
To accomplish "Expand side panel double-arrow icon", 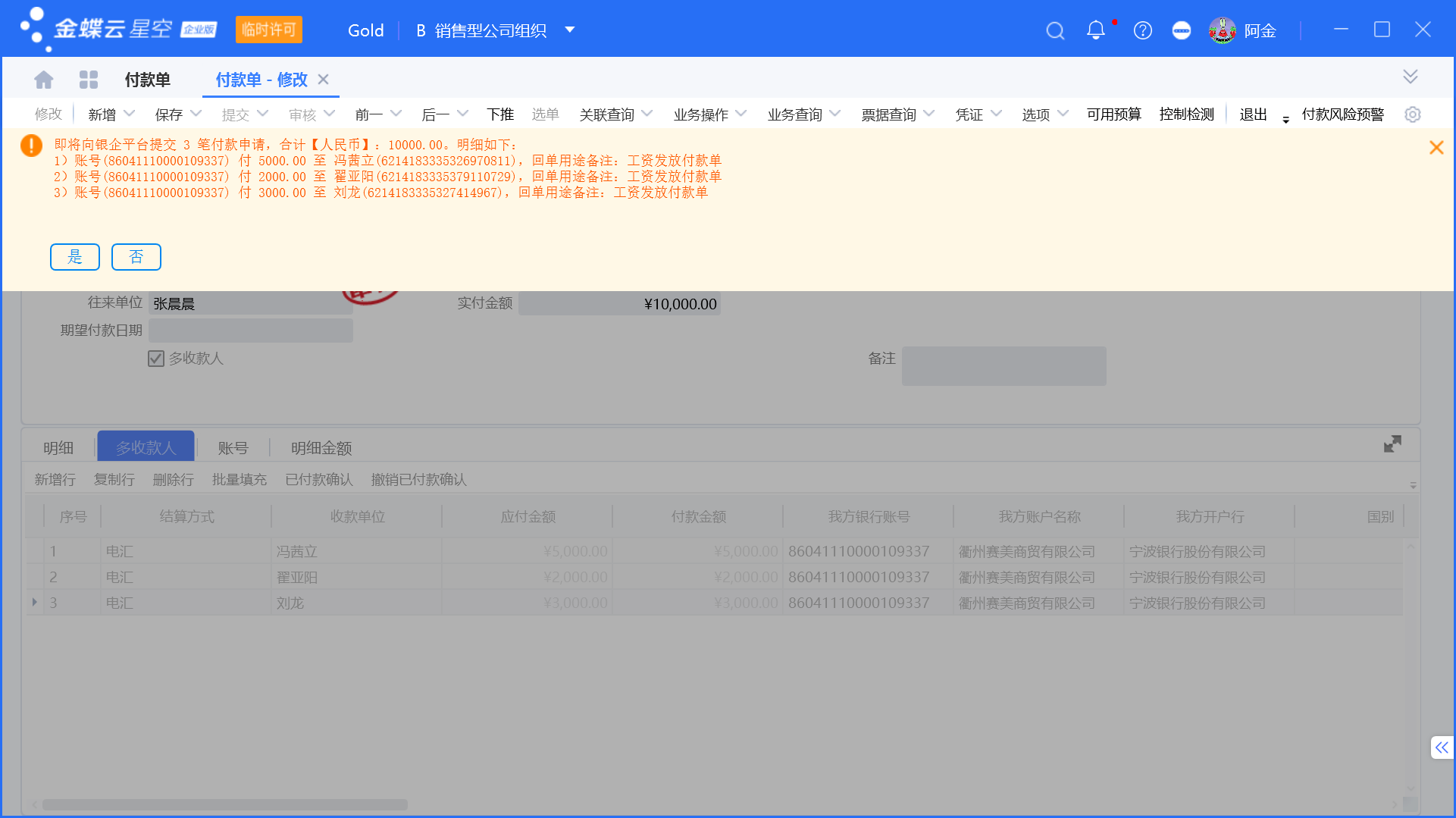I will (x=1441, y=747).
